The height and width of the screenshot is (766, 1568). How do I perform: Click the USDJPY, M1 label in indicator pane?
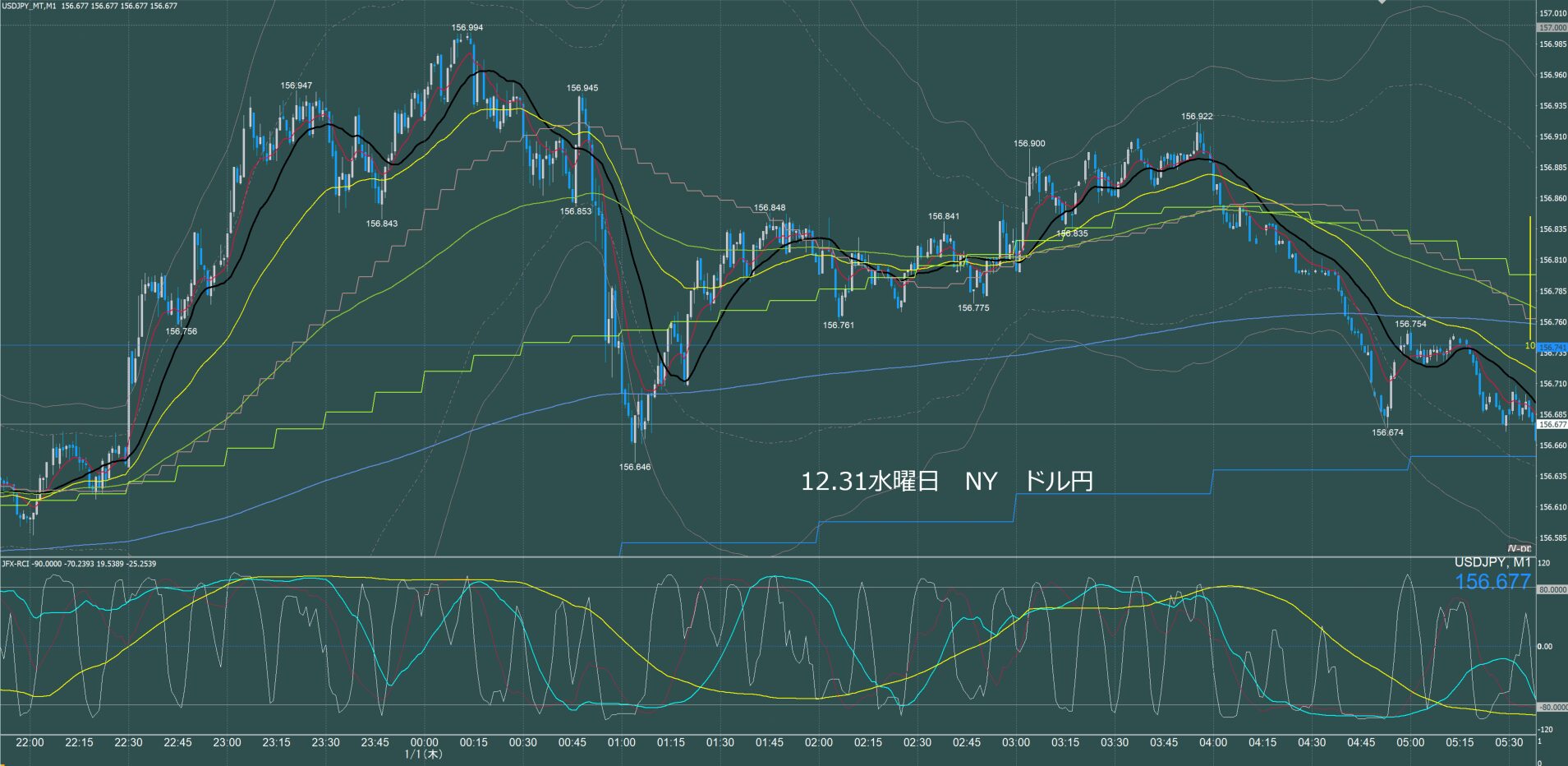coord(1492,562)
